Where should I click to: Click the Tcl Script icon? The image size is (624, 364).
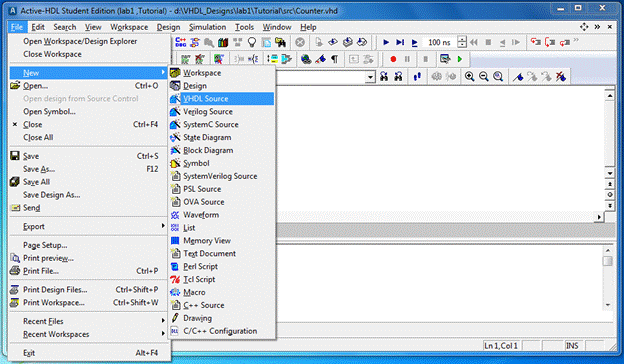tap(175, 279)
